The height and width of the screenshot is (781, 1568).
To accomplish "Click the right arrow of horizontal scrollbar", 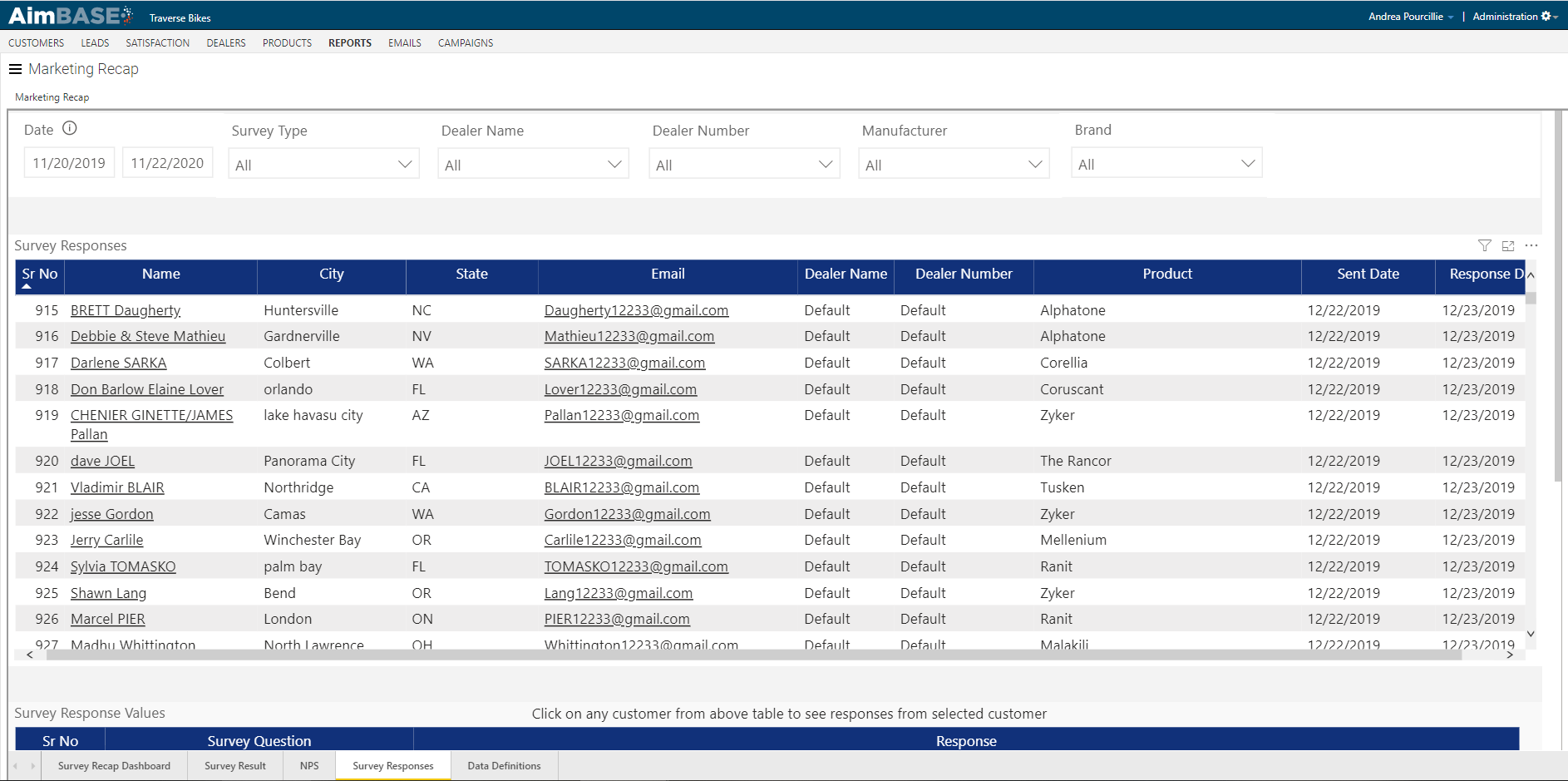I will click(x=1510, y=655).
